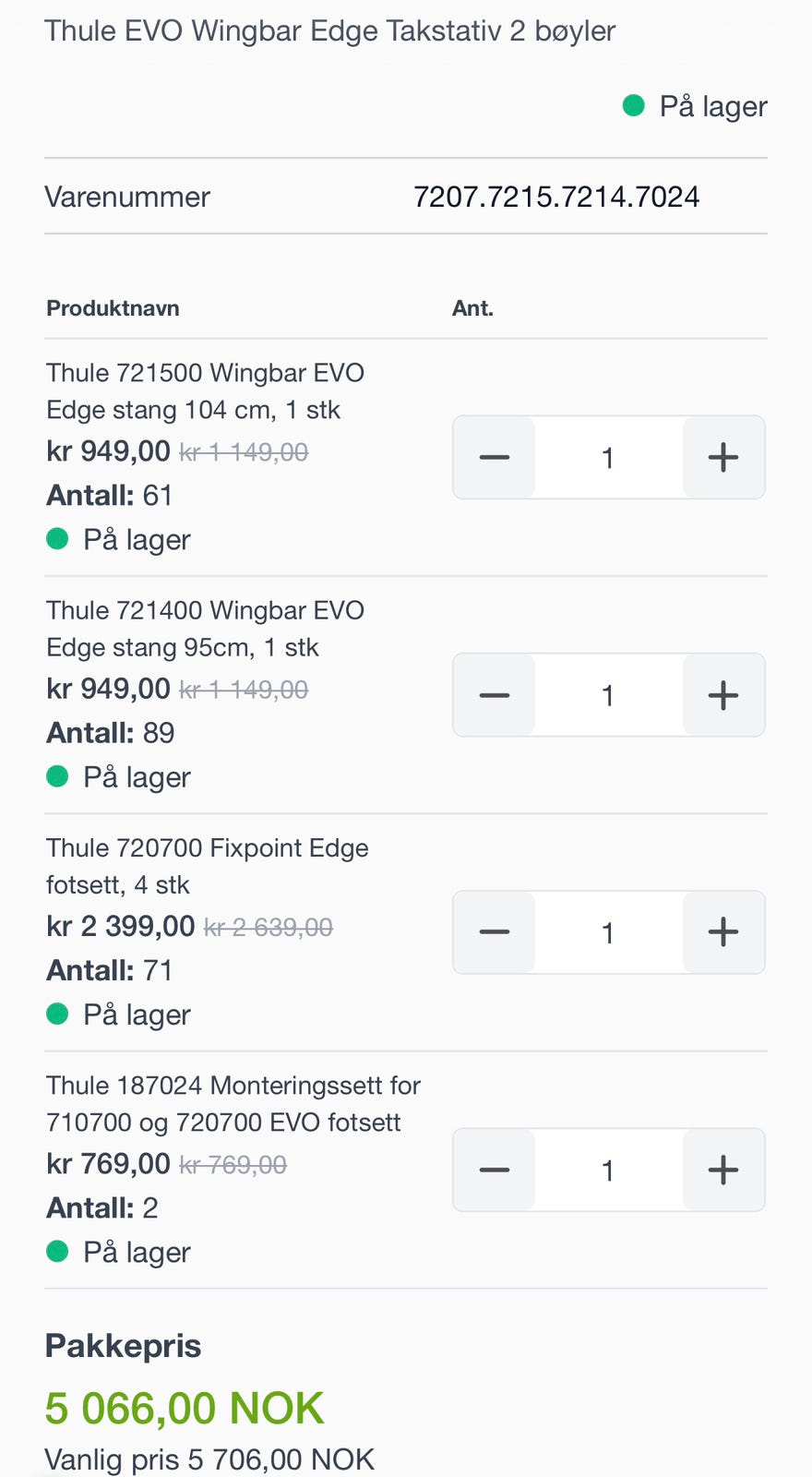Decrease quantity of Thule 721500 Wingbar 104 cm
Viewport: 812px width, 1477px height.
(495, 457)
